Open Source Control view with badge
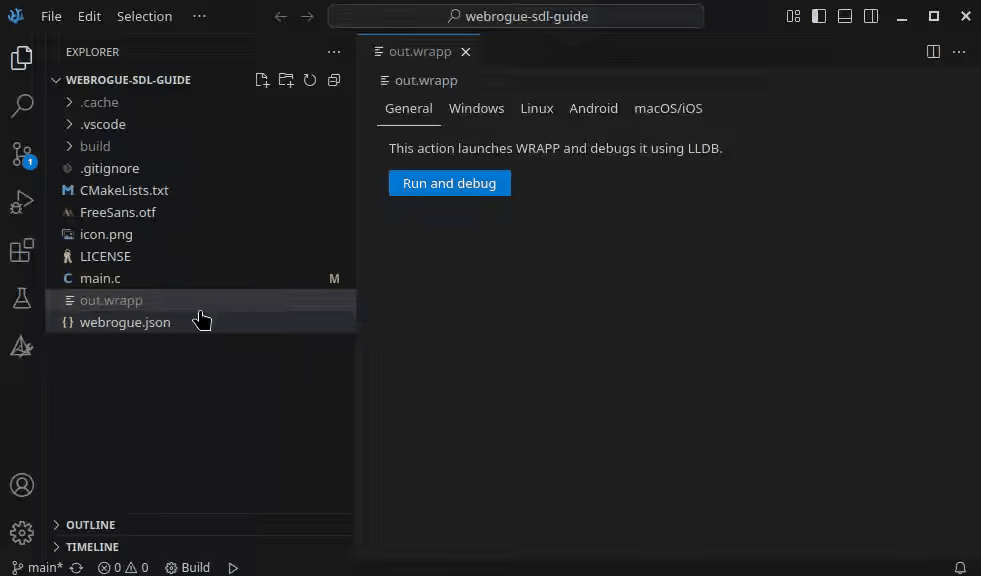The width and height of the screenshot is (981, 576). pyautogui.click(x=21, y=154)
